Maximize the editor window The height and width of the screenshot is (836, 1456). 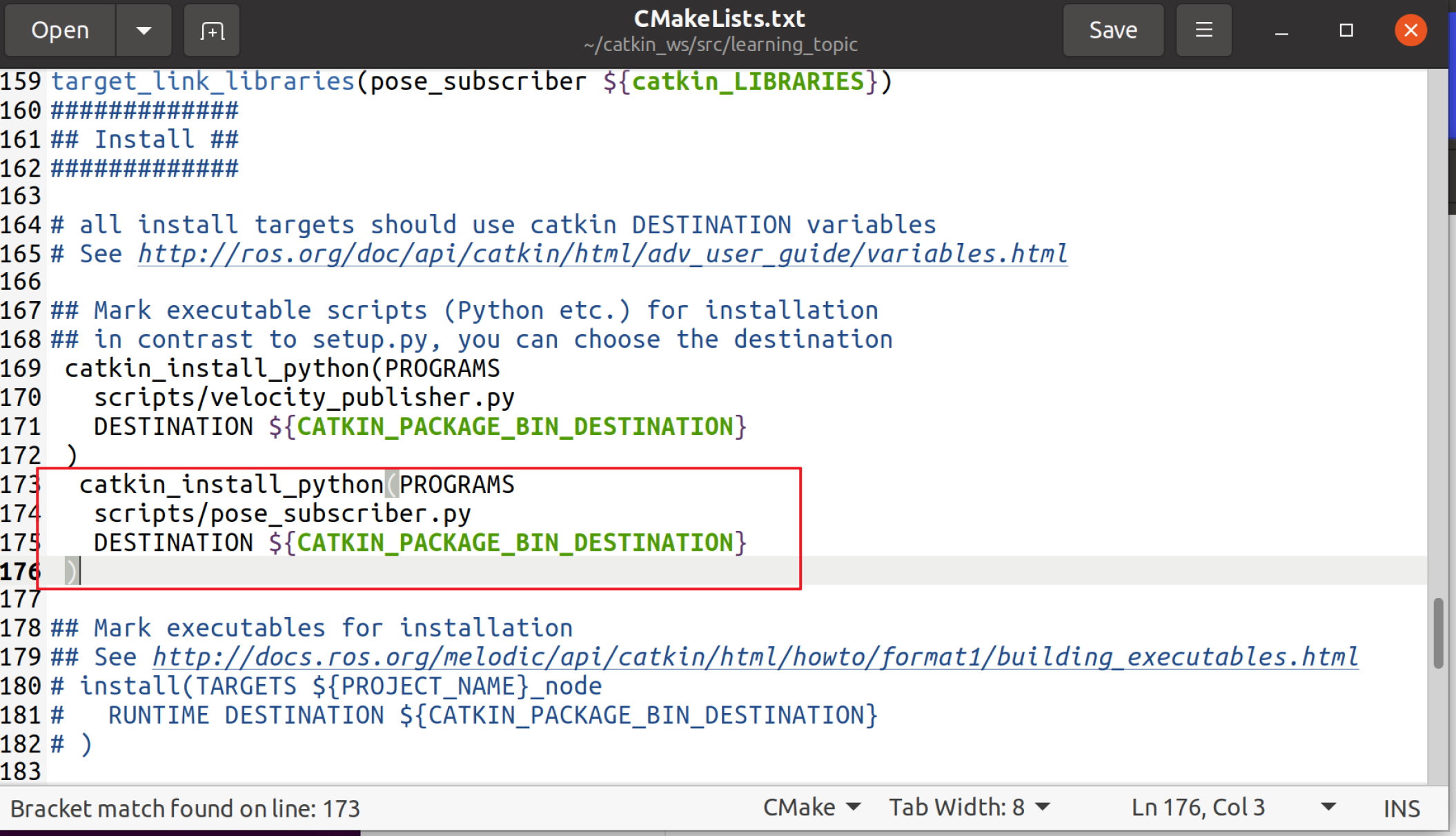coord(1346,30)
